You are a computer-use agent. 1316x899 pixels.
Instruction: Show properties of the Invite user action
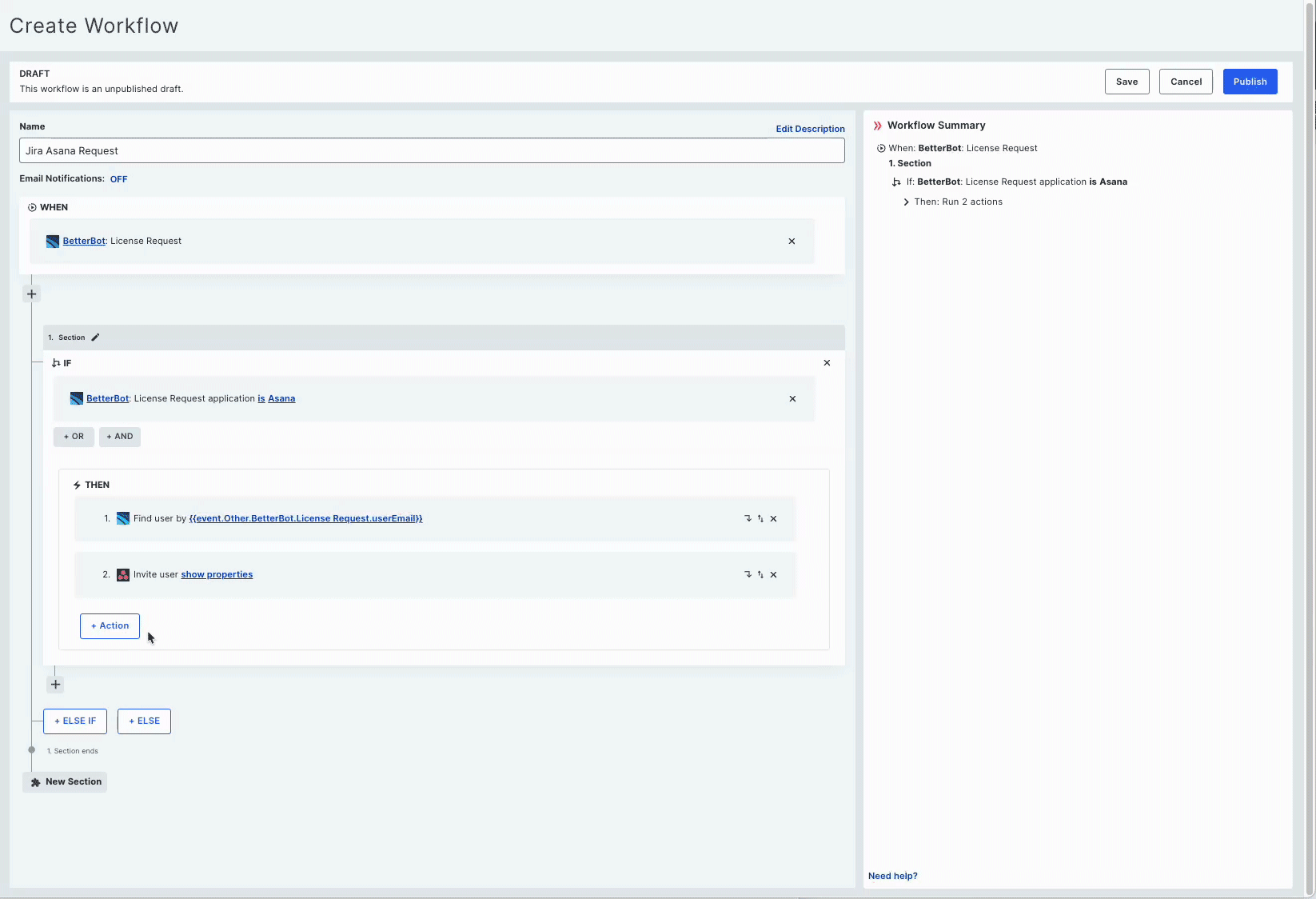[x=217, y=574]
